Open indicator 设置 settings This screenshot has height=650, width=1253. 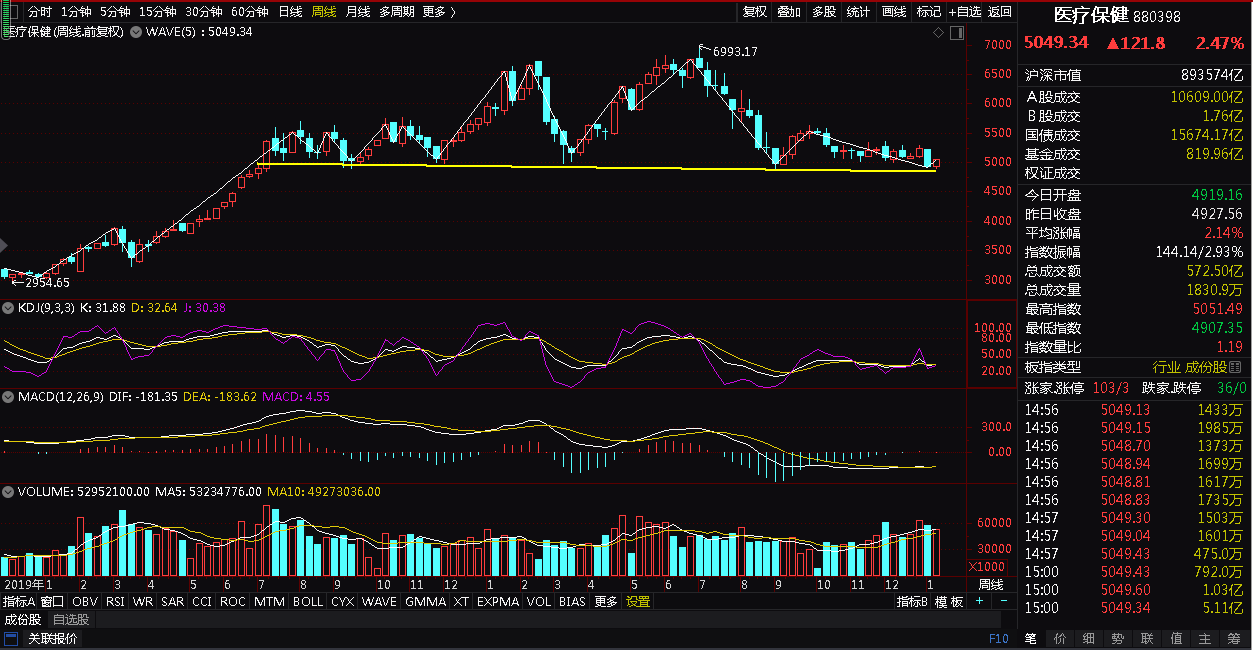(x=637, y=601)
